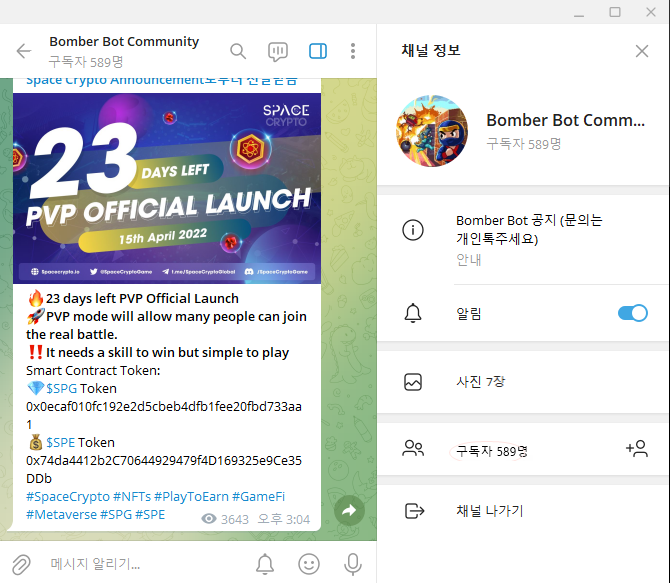Click the leave channel exit icon
The width and height of the screenshot is (670, 583).
pyautogui.click(x=414, y=511)
